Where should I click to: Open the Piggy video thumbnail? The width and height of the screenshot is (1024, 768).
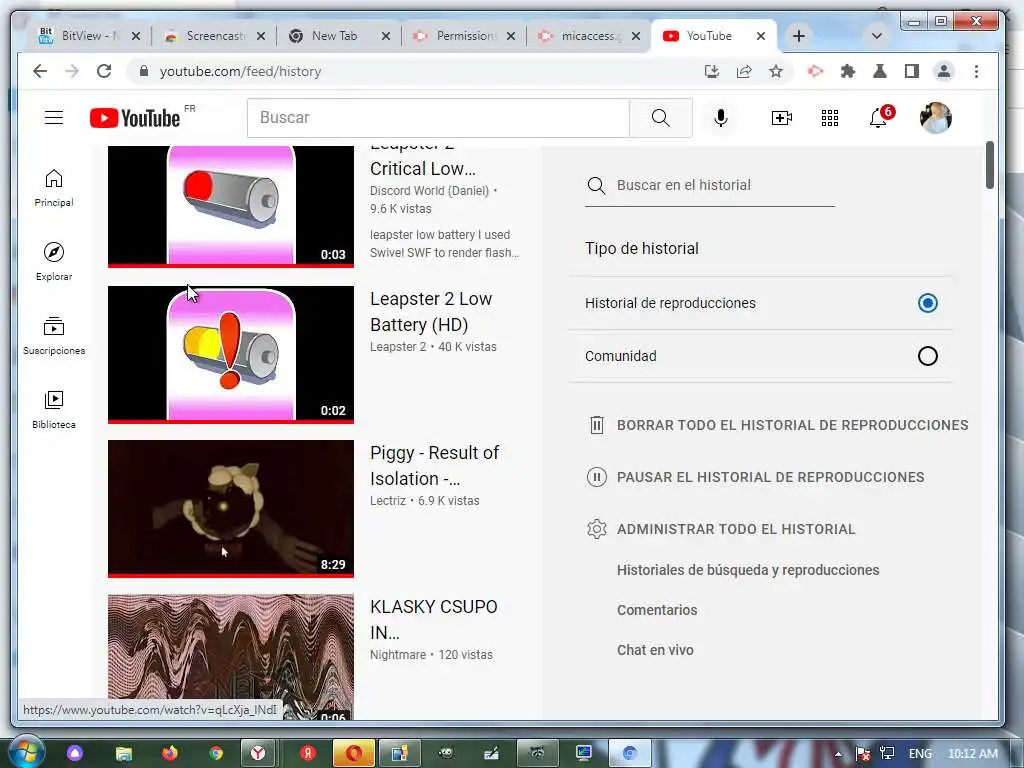click(x=231, y=509)
